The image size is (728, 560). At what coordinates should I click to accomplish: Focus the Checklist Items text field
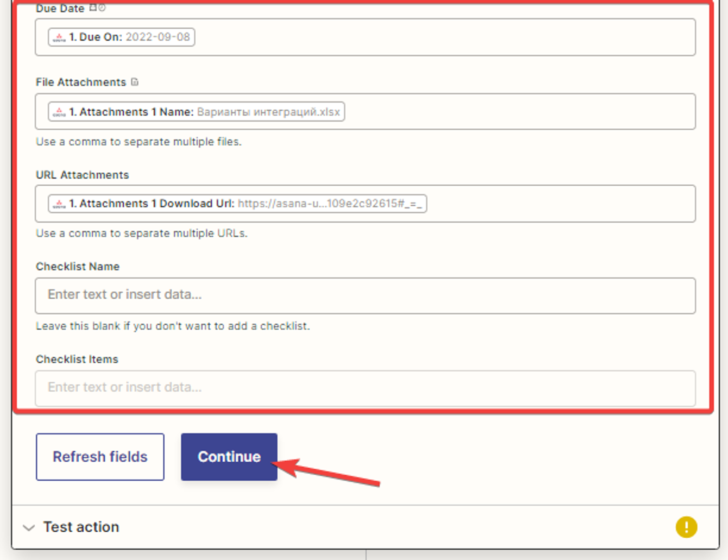[x=365, y=387]
